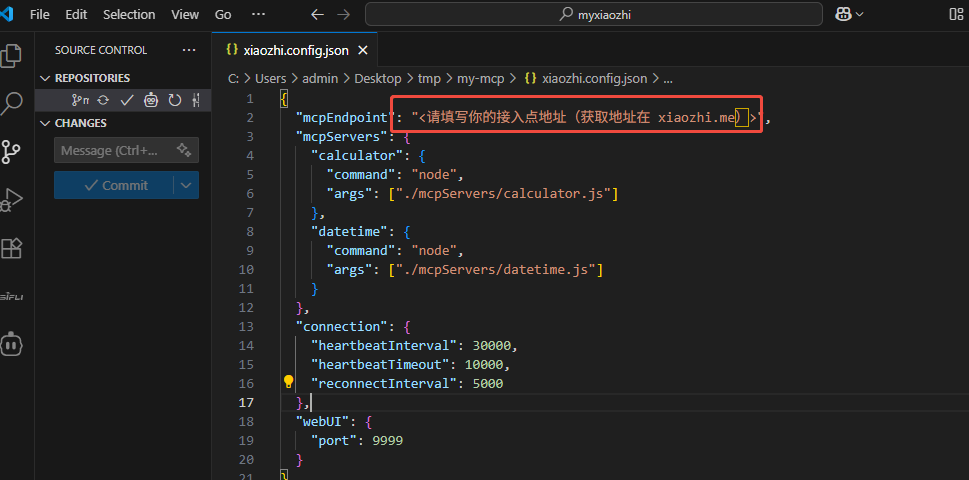Expand the breadcrumb ellipsis after xiaozhi.config.json
The image size is (969, 480).
[668, 78]
